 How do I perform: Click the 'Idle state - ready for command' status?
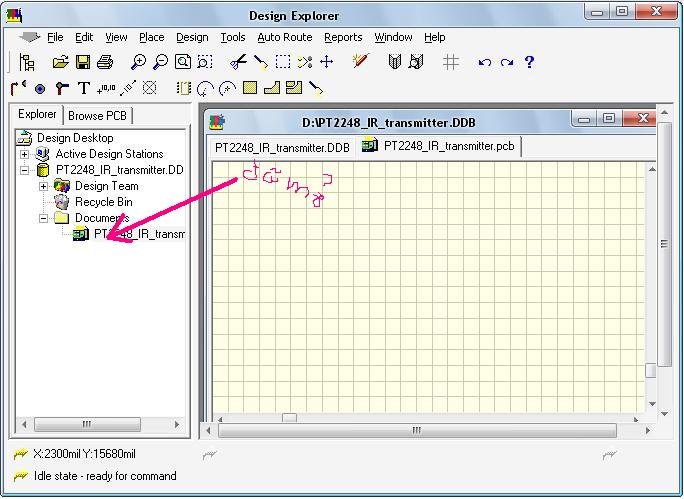[105, 476]
